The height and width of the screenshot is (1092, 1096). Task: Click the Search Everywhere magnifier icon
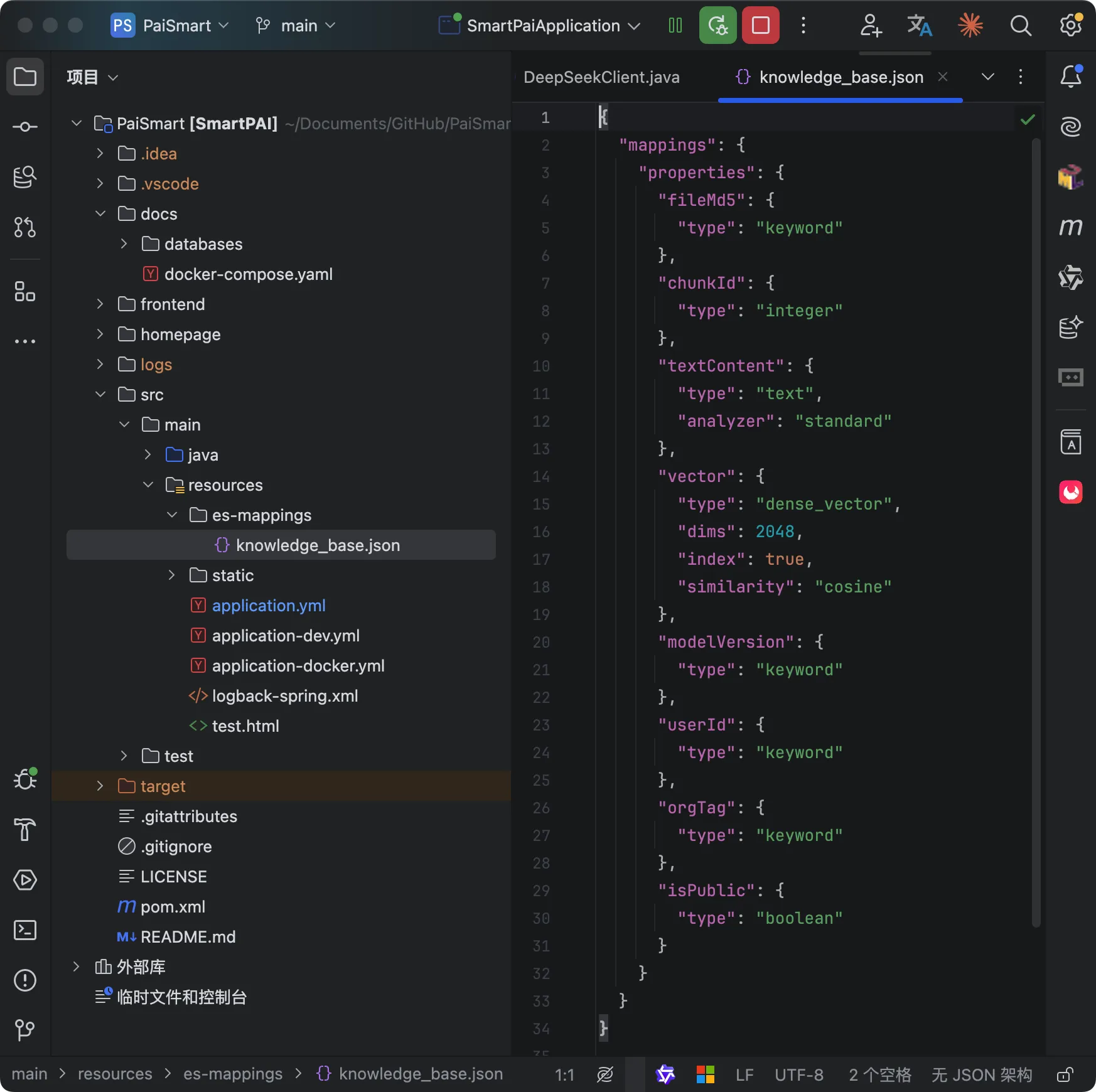click(x=1021, y=26)
